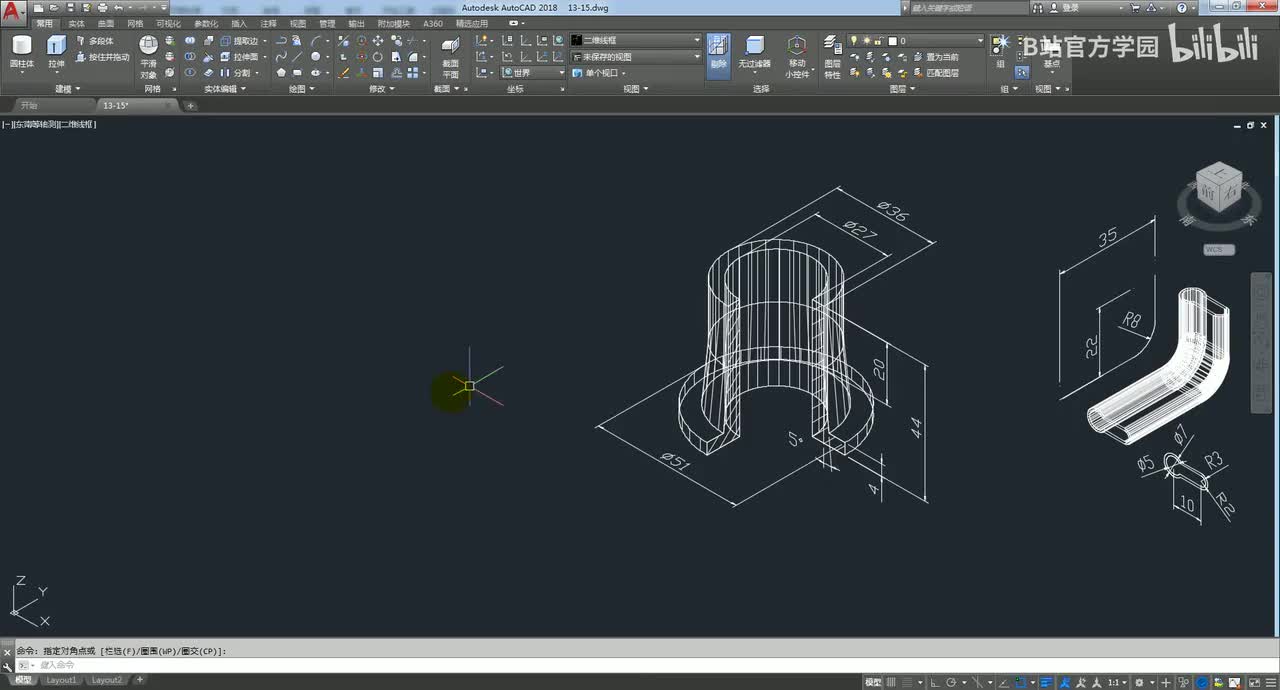Expand the 绘图 panel
Image resolution: width=1280 pixels, height=690 pixels.
301,89
